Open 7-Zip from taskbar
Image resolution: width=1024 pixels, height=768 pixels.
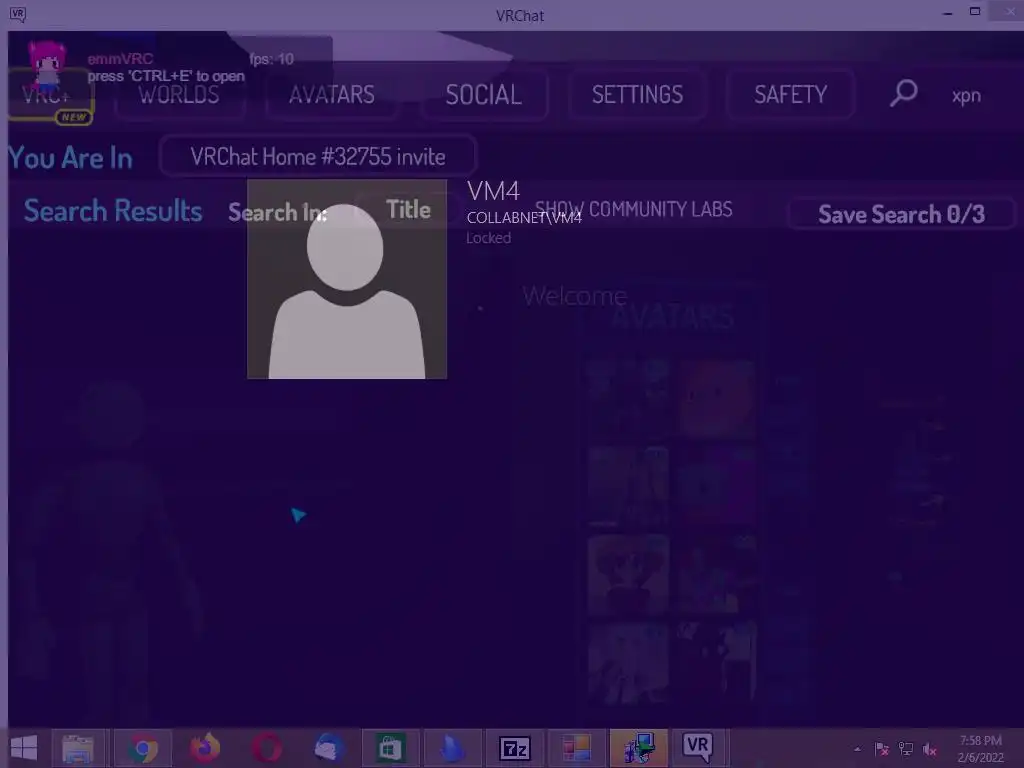click(x=514, y=748)
